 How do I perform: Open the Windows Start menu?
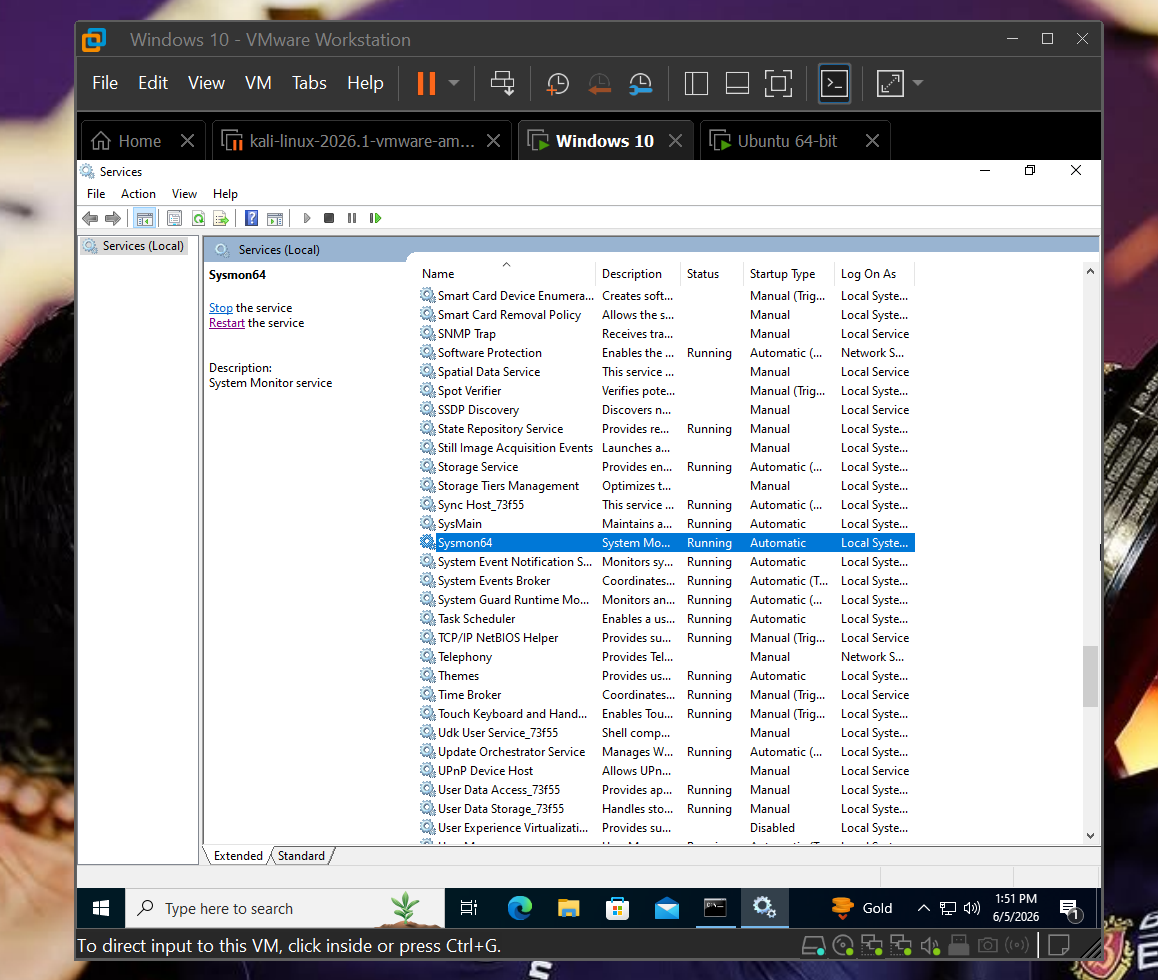coord(101,908)
